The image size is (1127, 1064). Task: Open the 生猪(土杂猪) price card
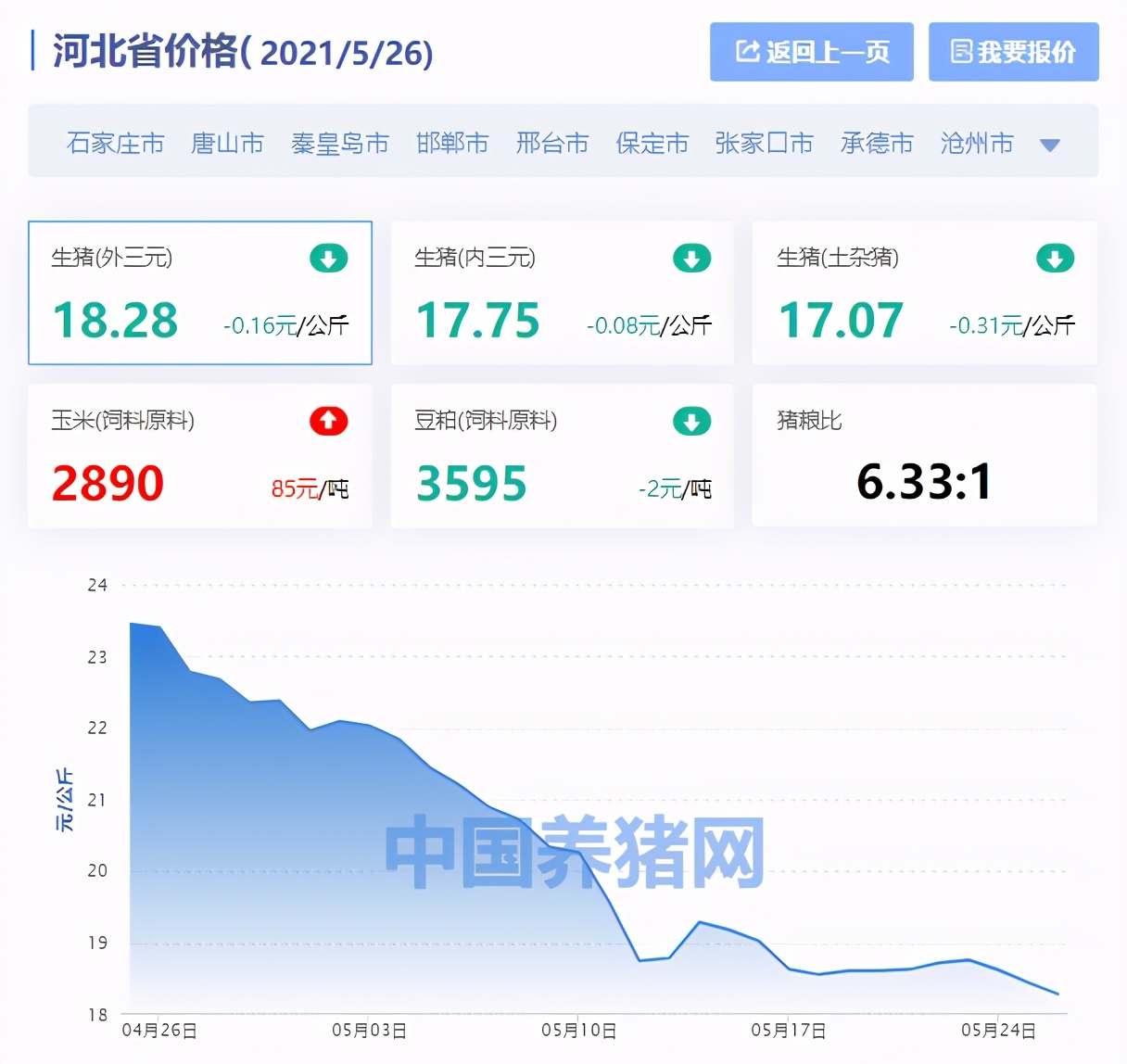point(925,293)
